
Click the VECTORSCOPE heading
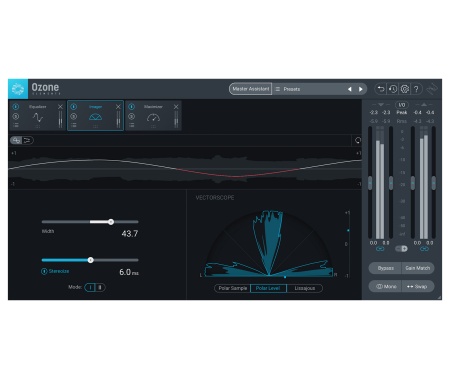coord(215,198)
